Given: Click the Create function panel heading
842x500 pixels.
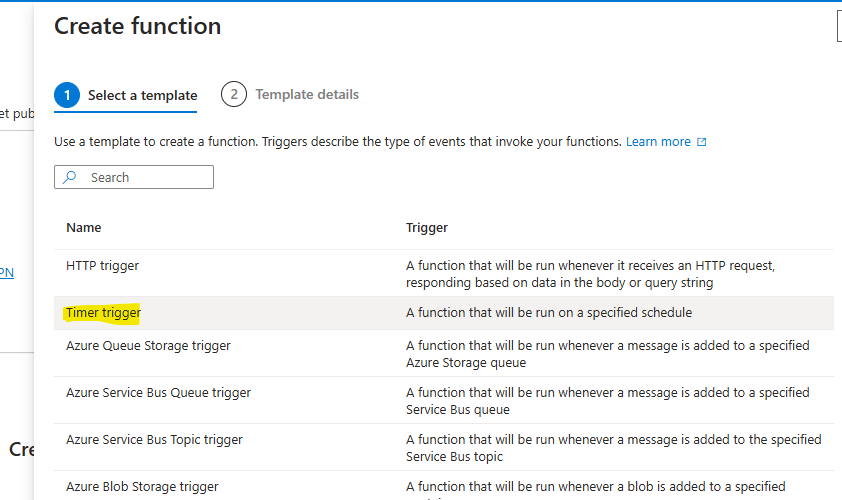Looking at the screenshot, I should click(138, 27).
